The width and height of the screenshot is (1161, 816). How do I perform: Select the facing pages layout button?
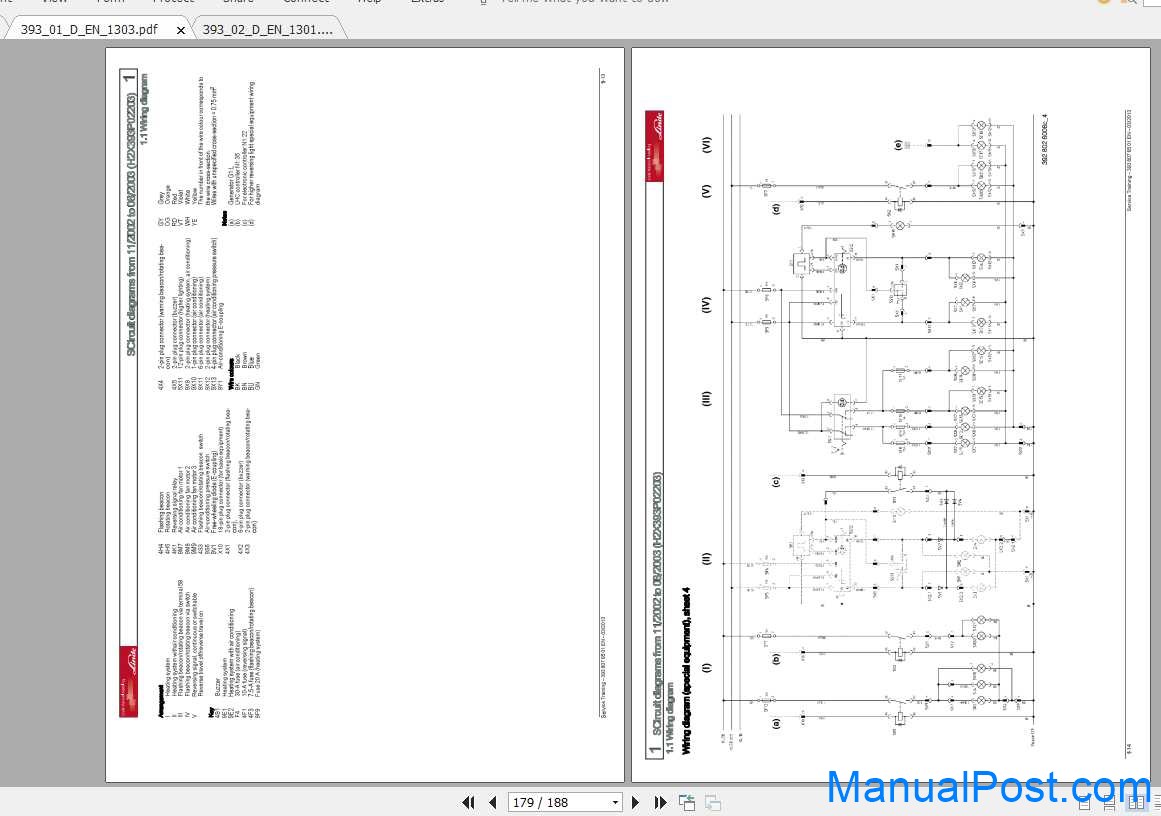[1135, 803]
